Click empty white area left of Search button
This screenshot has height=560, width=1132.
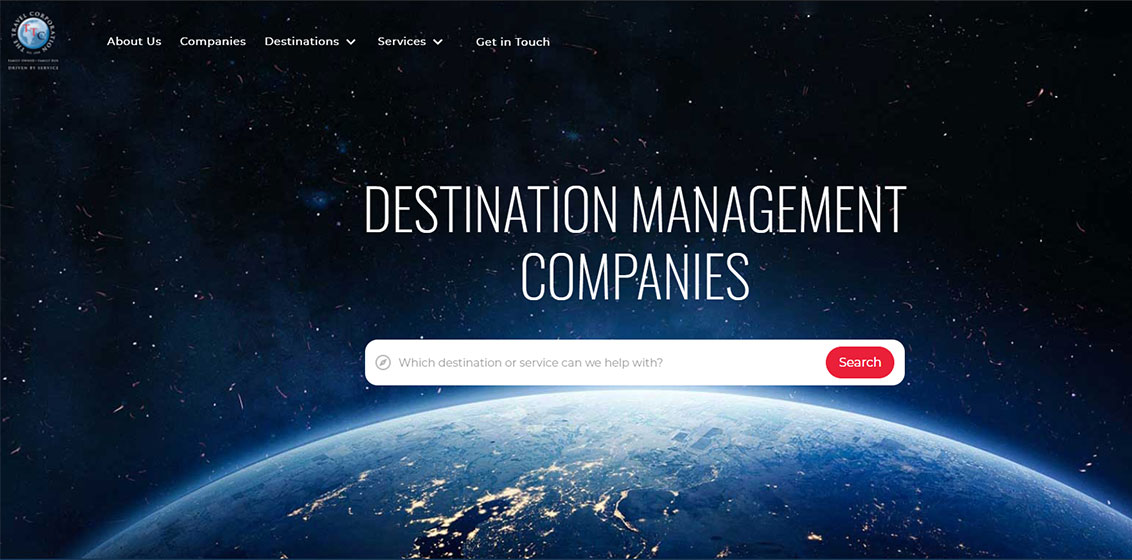pos(760,362)
